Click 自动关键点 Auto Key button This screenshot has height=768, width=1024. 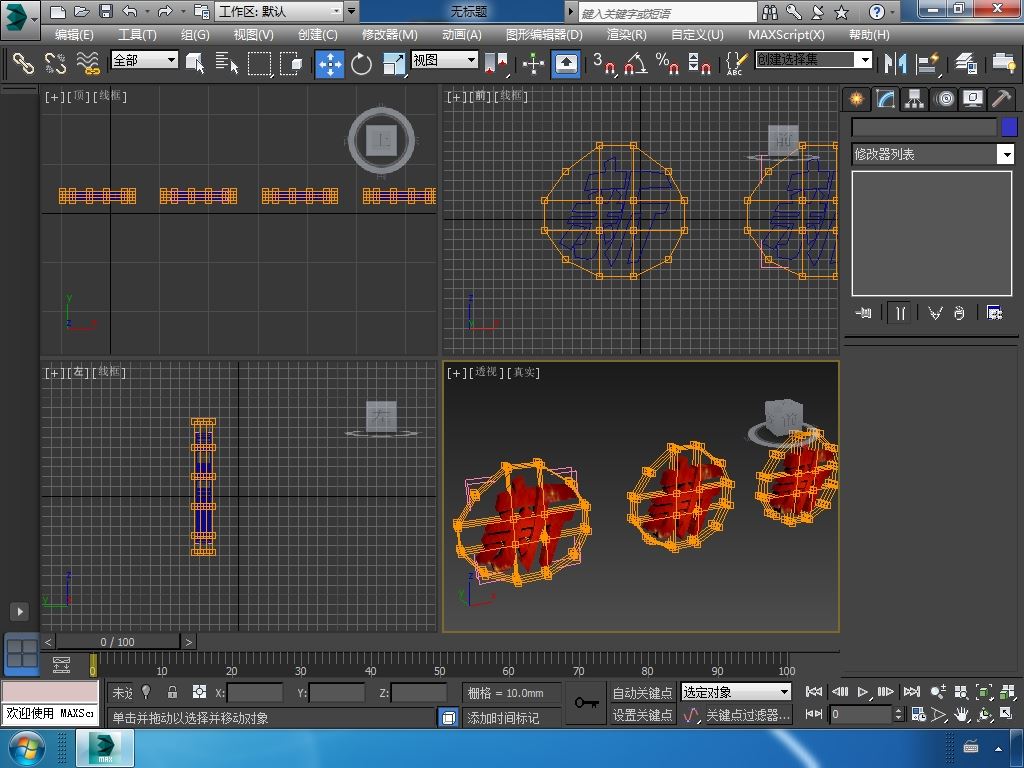(x=642, y=692)
